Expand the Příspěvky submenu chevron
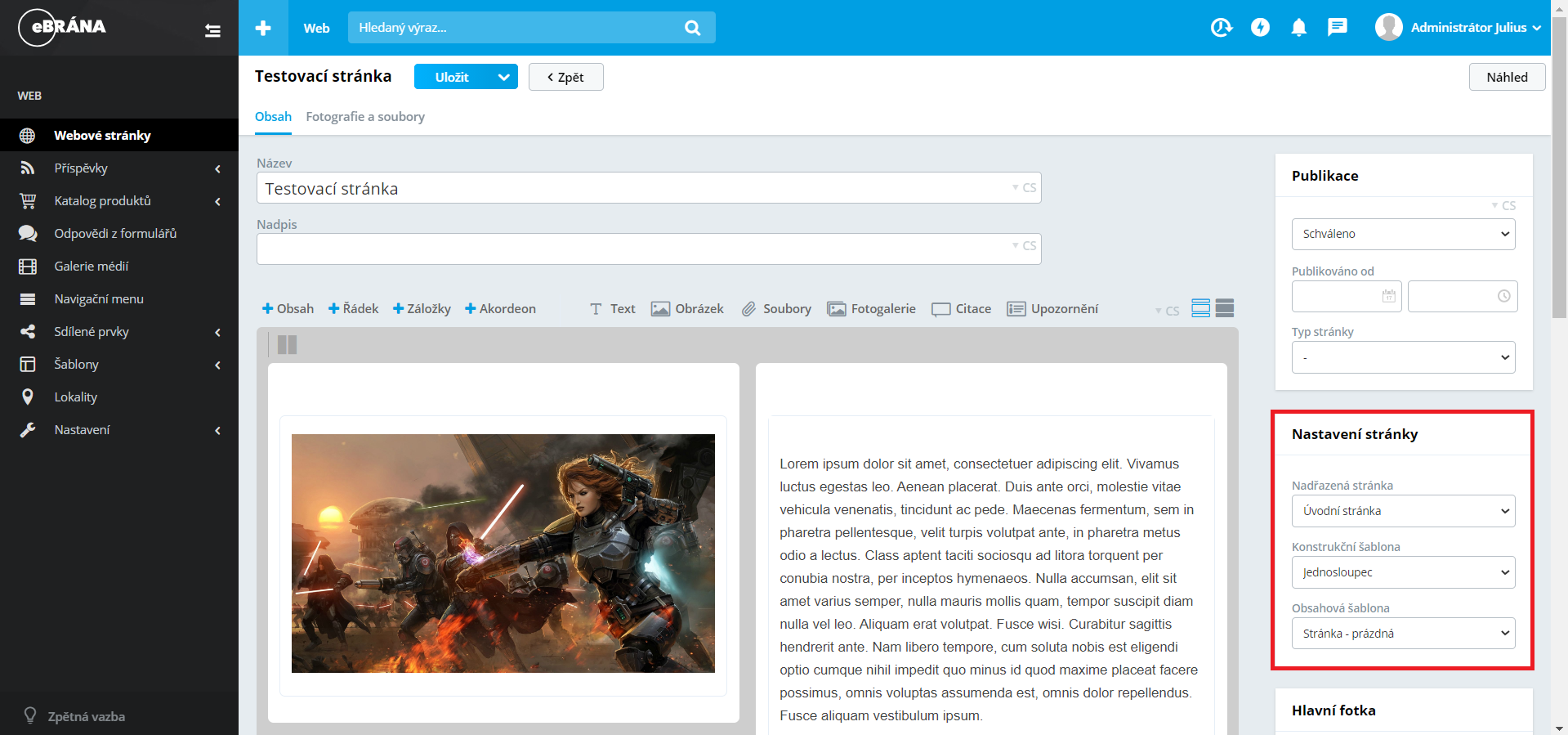 pyautogui.click(x=217, y=168)
